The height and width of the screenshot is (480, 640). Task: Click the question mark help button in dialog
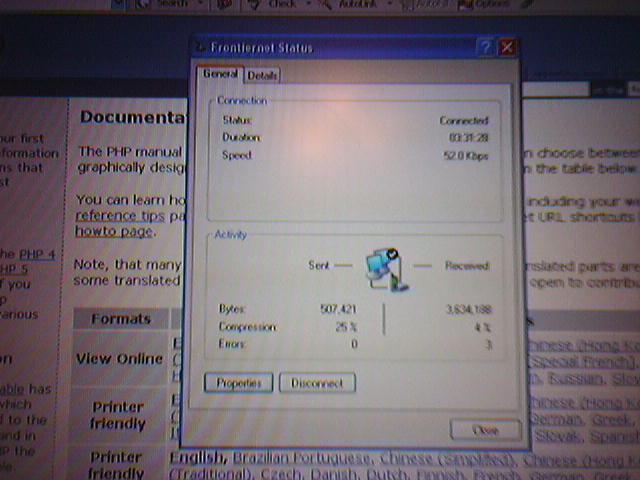click(484, 47)
